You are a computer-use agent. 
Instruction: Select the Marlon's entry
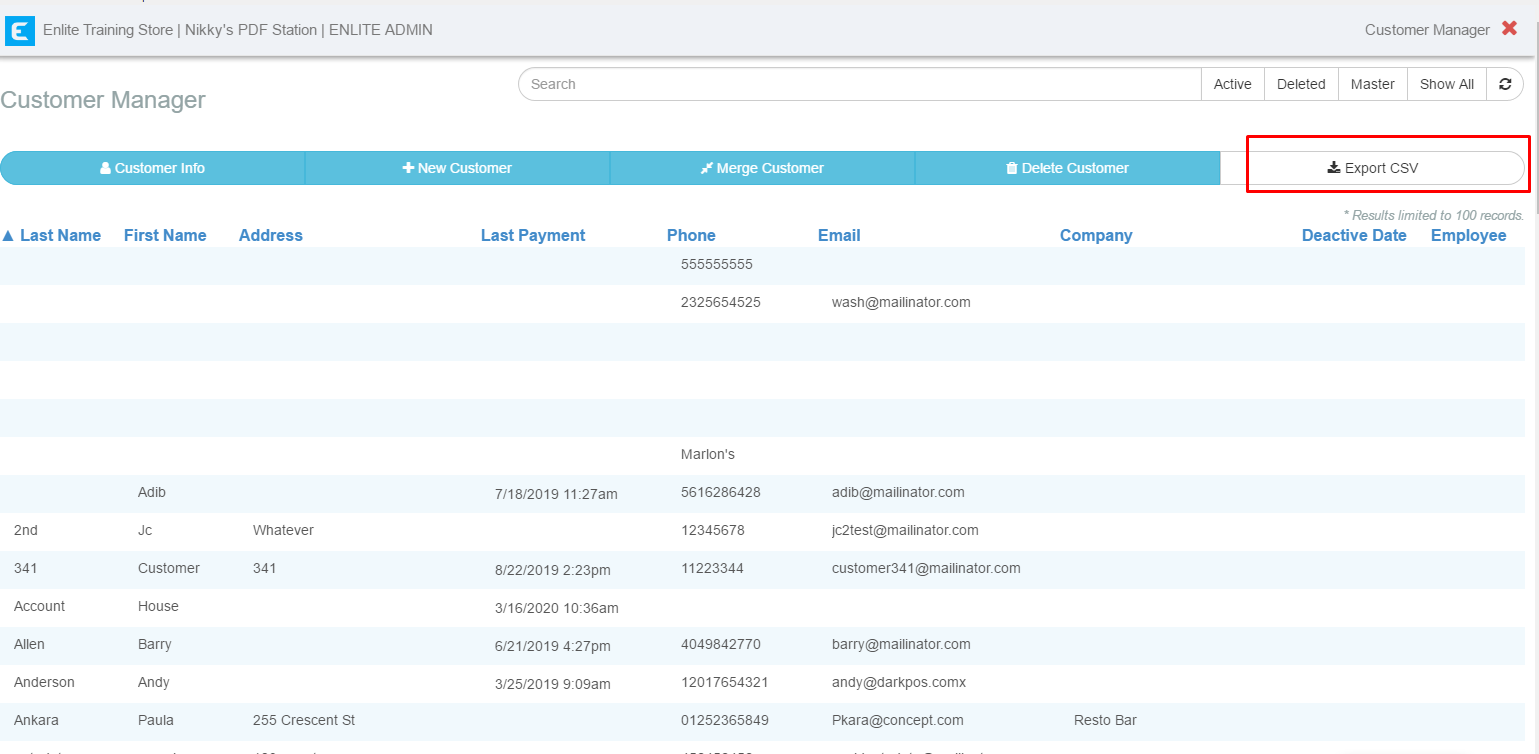coord(708,454)
